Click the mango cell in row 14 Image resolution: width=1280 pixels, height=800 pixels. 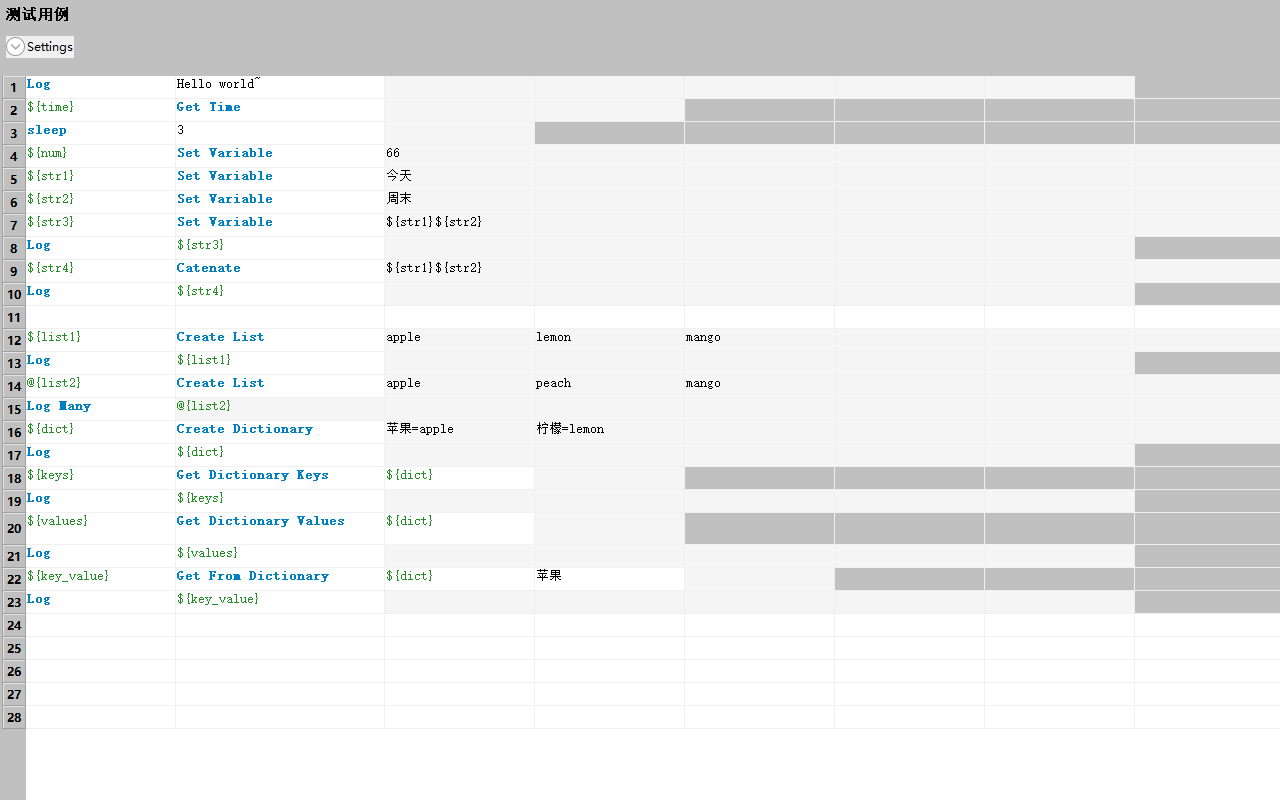coord(759,386)
